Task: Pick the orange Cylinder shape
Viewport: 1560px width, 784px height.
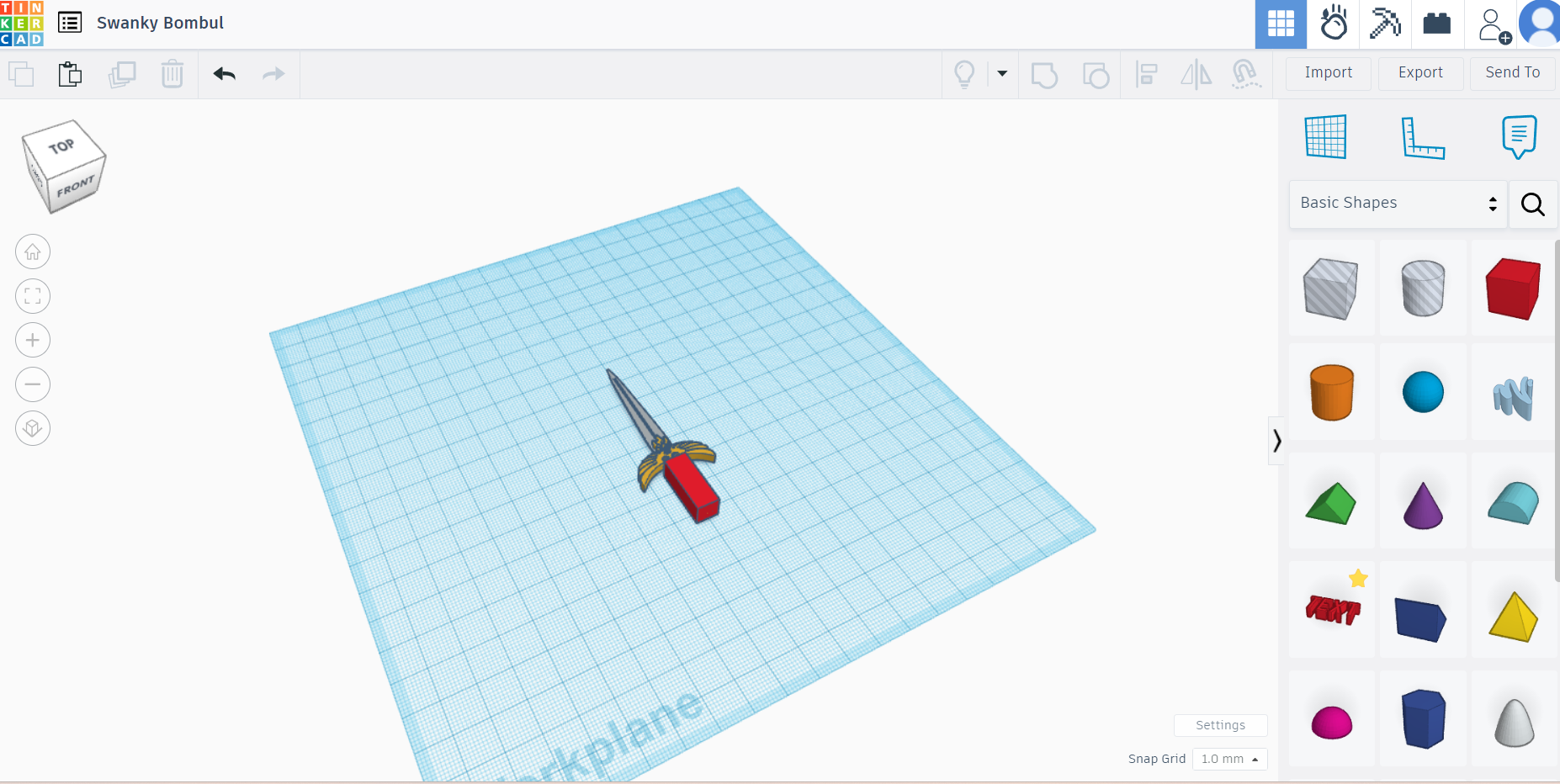Action: point(1332,392)
